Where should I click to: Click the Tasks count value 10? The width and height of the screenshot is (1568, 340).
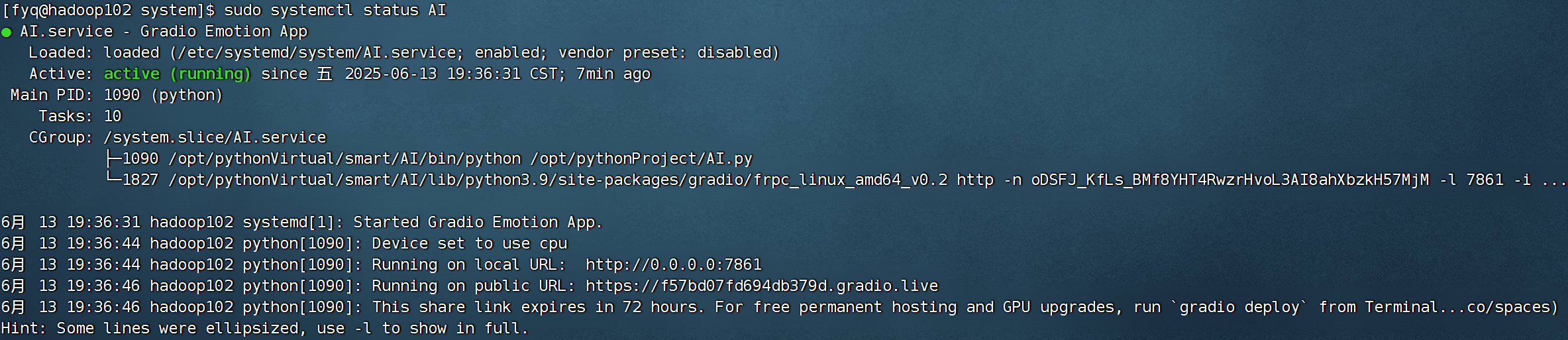coord(113,116)
